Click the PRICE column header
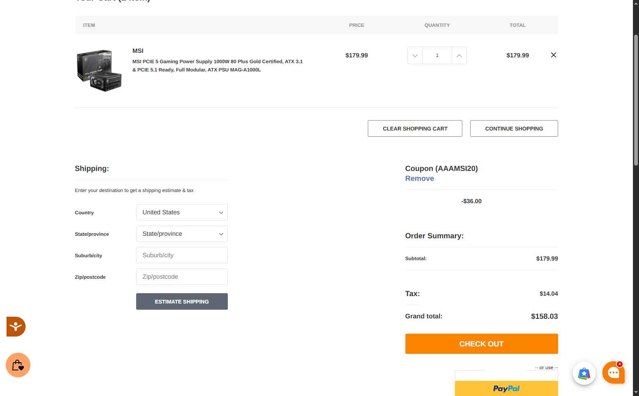 pos(356,25)
